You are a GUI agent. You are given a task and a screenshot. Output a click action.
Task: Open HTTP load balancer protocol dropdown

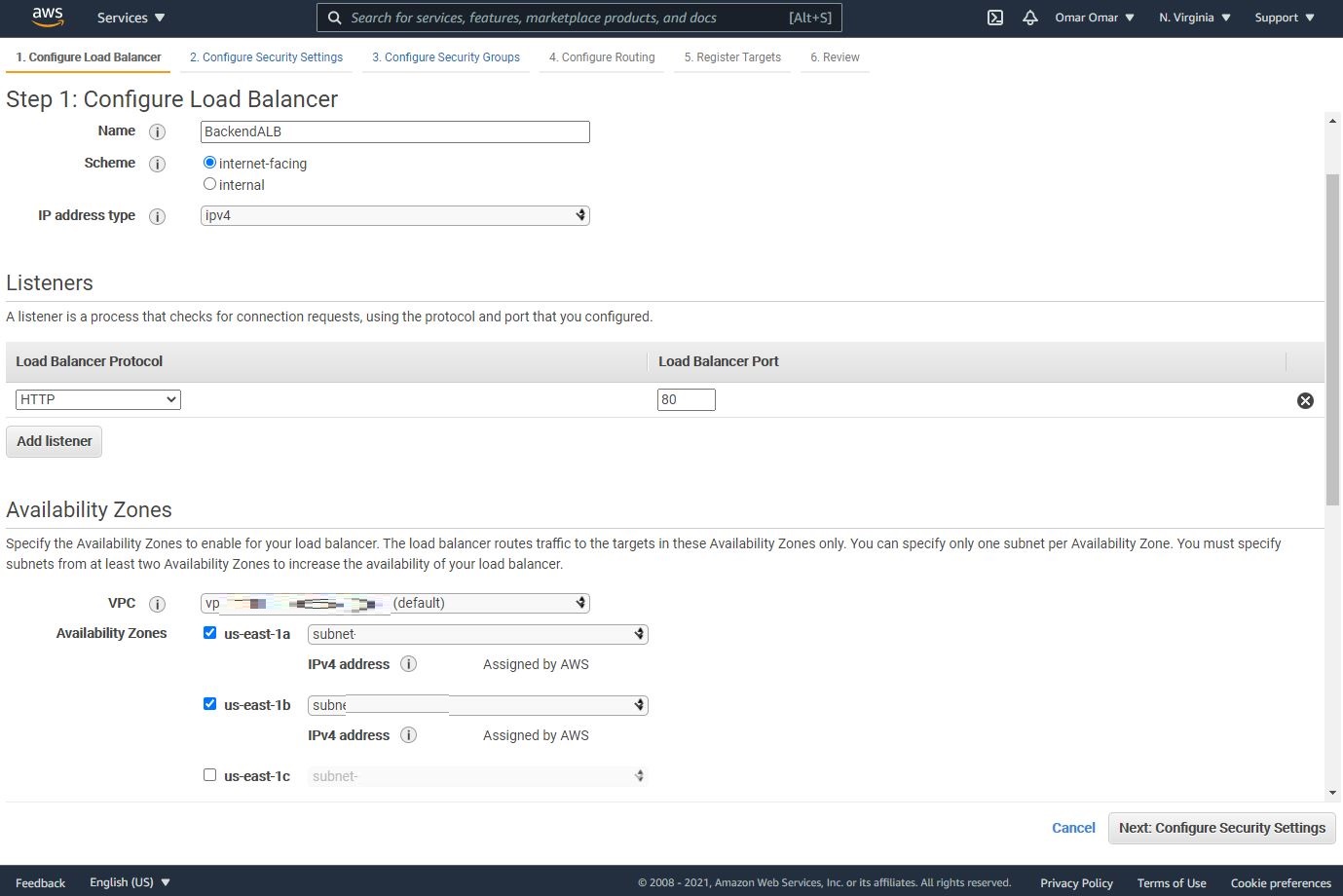pyautogui.click(x=98, y=399)
